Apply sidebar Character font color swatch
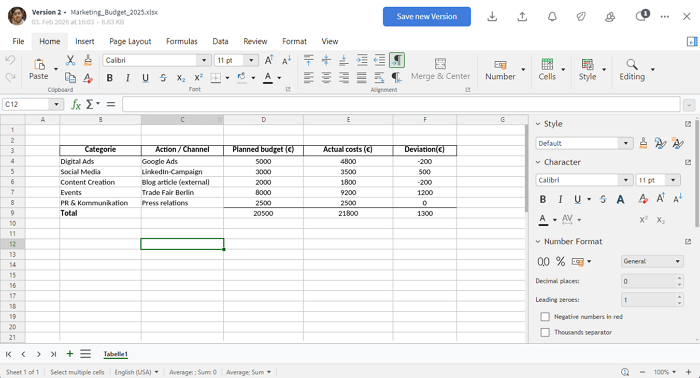The height and width of the screenshot is (378, 700). [543, 219]
